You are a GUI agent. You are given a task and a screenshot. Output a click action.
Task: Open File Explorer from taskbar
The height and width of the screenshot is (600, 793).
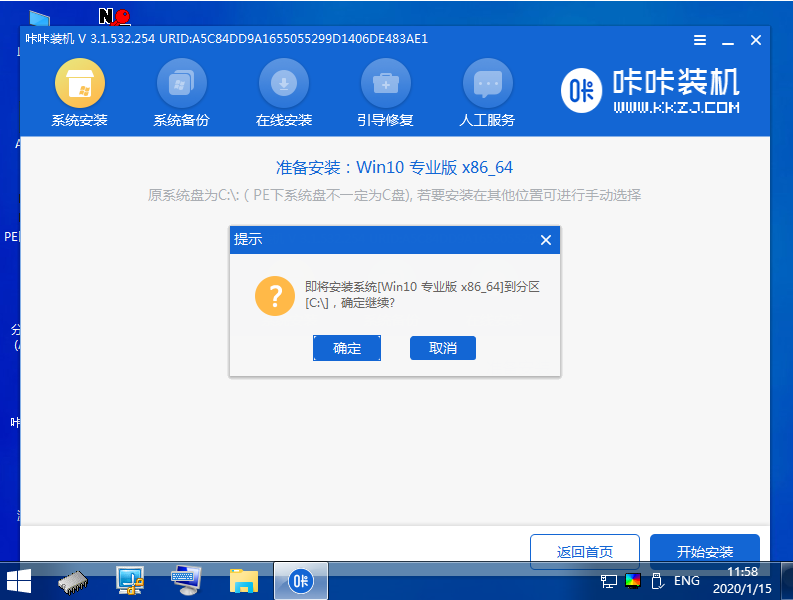coord(243,580)
